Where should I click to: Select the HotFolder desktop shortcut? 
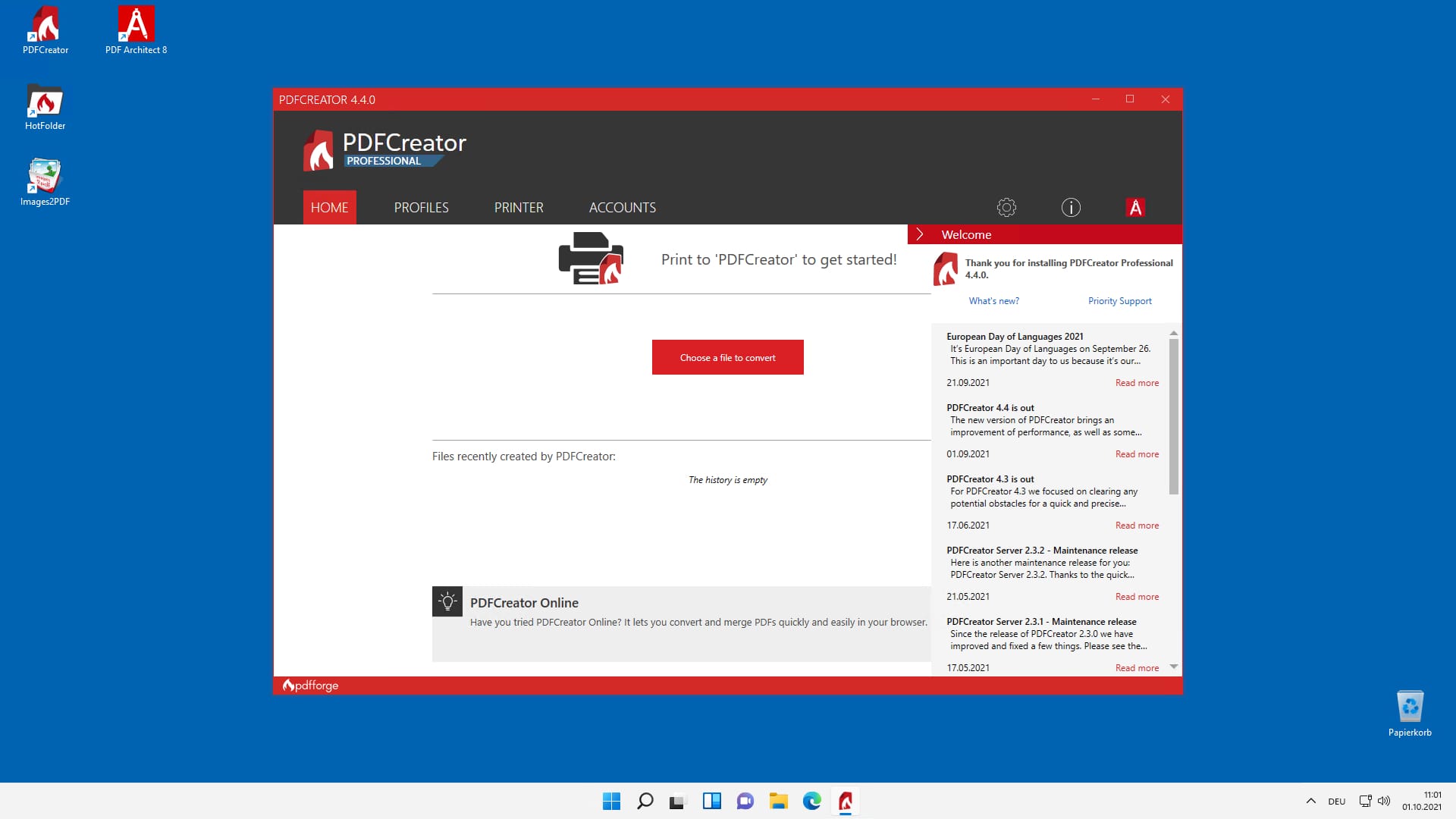point(45,107)
